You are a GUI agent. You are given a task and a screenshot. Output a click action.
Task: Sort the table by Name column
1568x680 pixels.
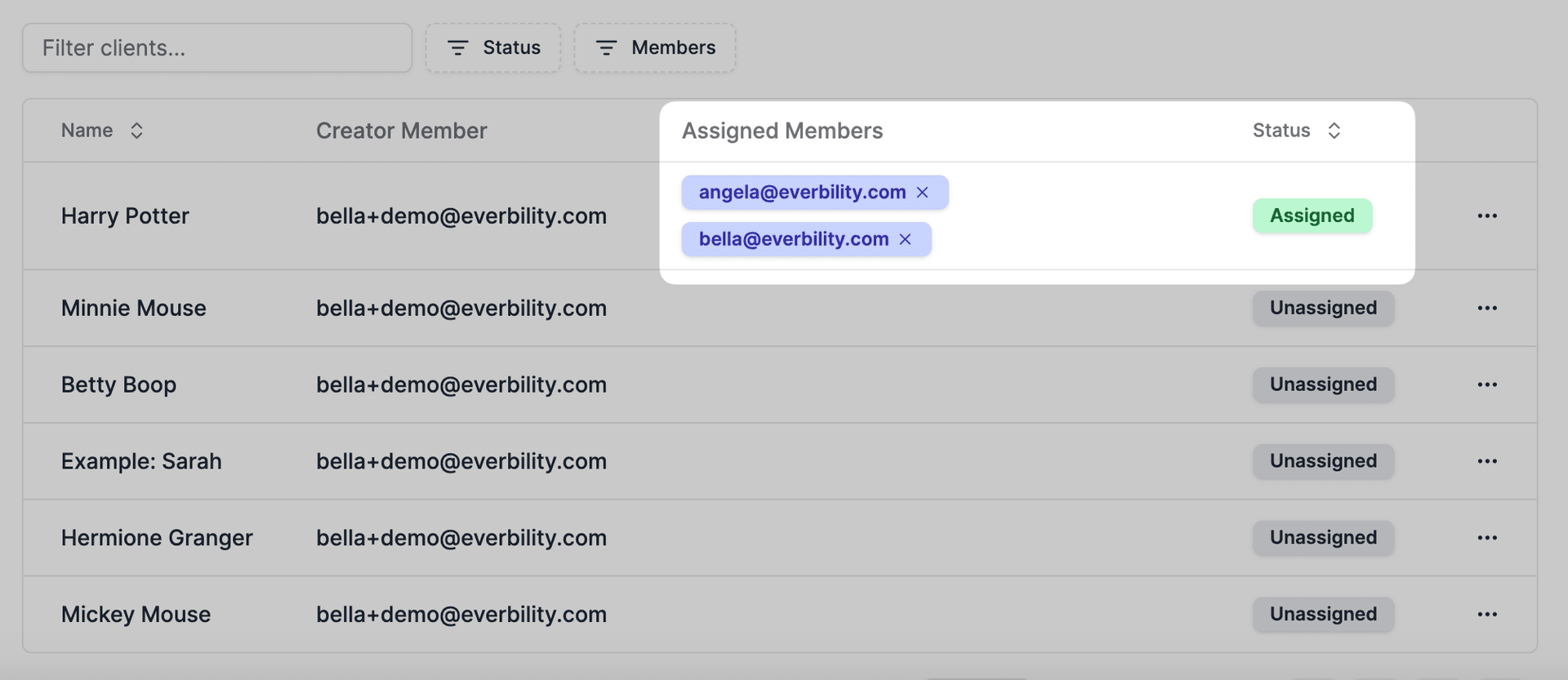click(x=103, y=131)
